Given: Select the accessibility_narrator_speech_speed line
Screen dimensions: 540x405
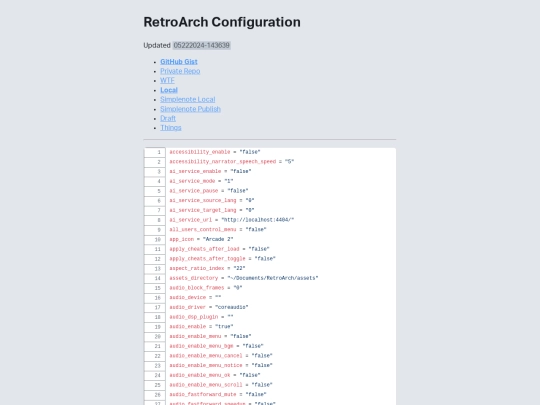Looking at the screenshot, I should pos(232,162).
